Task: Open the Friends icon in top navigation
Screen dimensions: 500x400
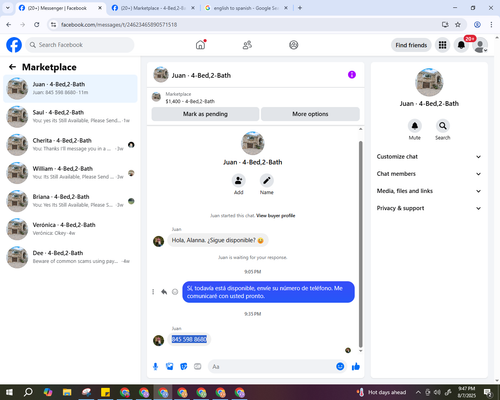Action: pyautogui.click(x=247, y=45)
